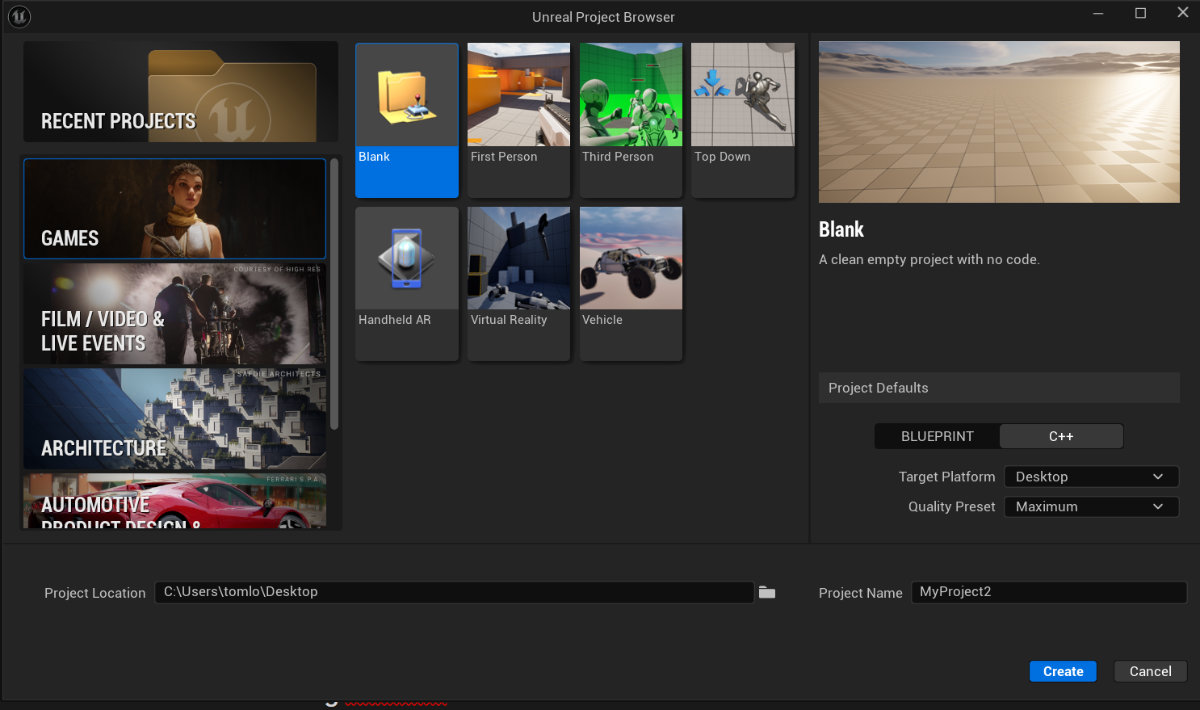Screen dimensions: 1200x710
Task: Click the Project Name input field
Action: [x=1048, y=592]
